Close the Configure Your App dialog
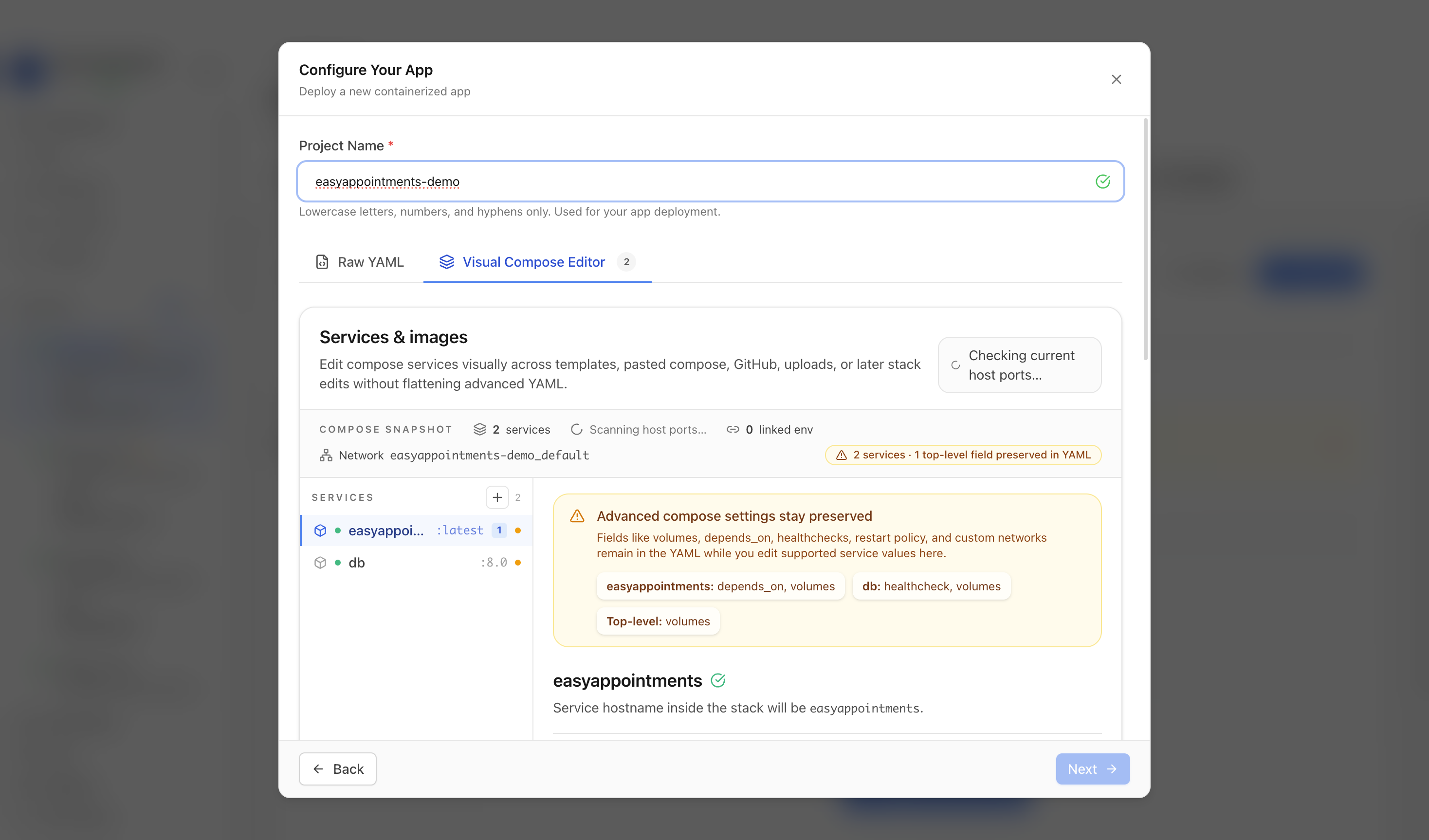The width and height of the screenshot is (1429, 840). point(1116,79)
